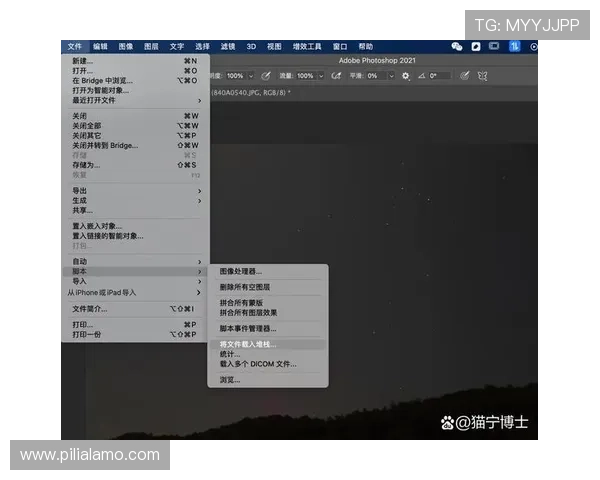Choose 存储为... from File menu
Image resolution: width=600 pixels, height=480 pixels.
tap(135, 165)
